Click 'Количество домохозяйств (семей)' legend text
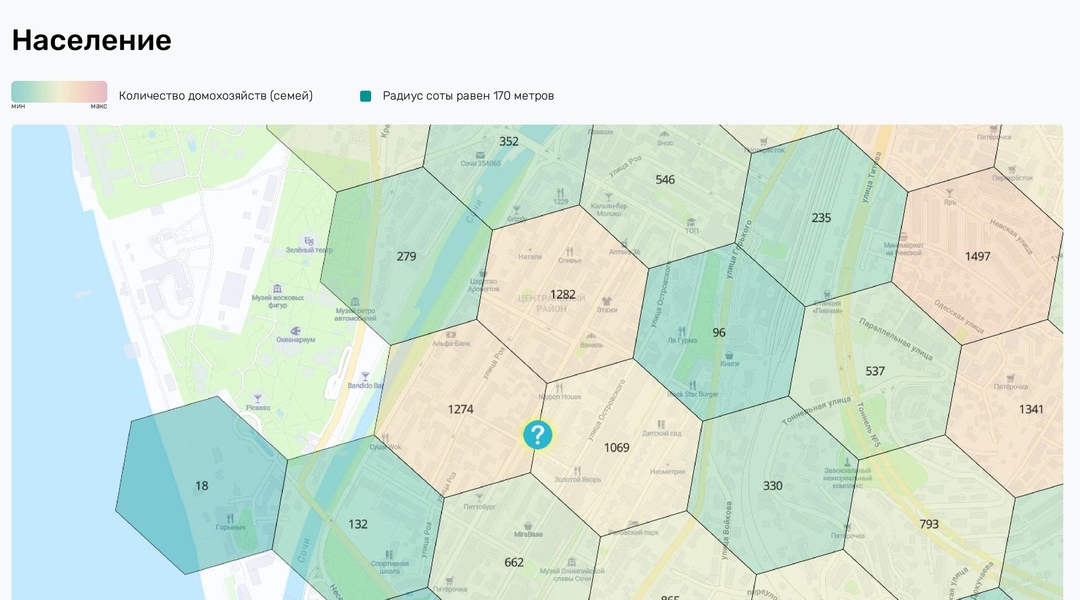 pos(216,96)
